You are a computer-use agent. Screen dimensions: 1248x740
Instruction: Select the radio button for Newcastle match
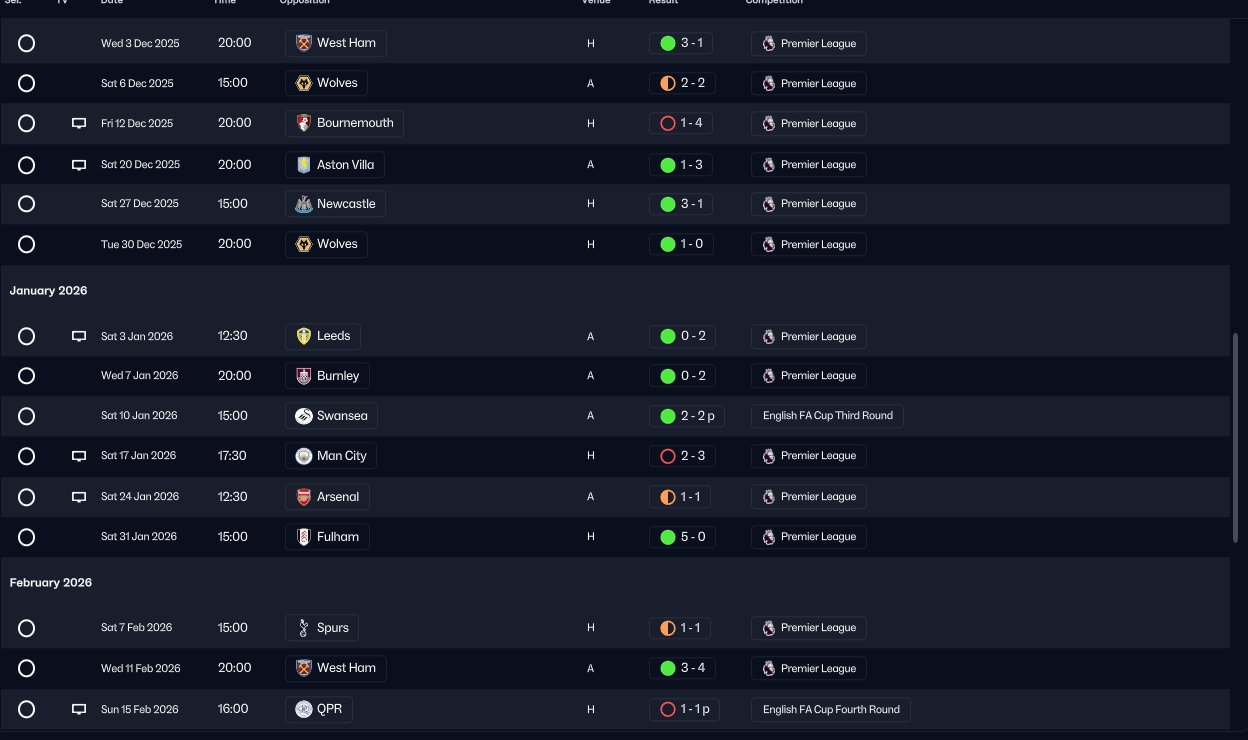pyautogui.click(x=27, y=204)
